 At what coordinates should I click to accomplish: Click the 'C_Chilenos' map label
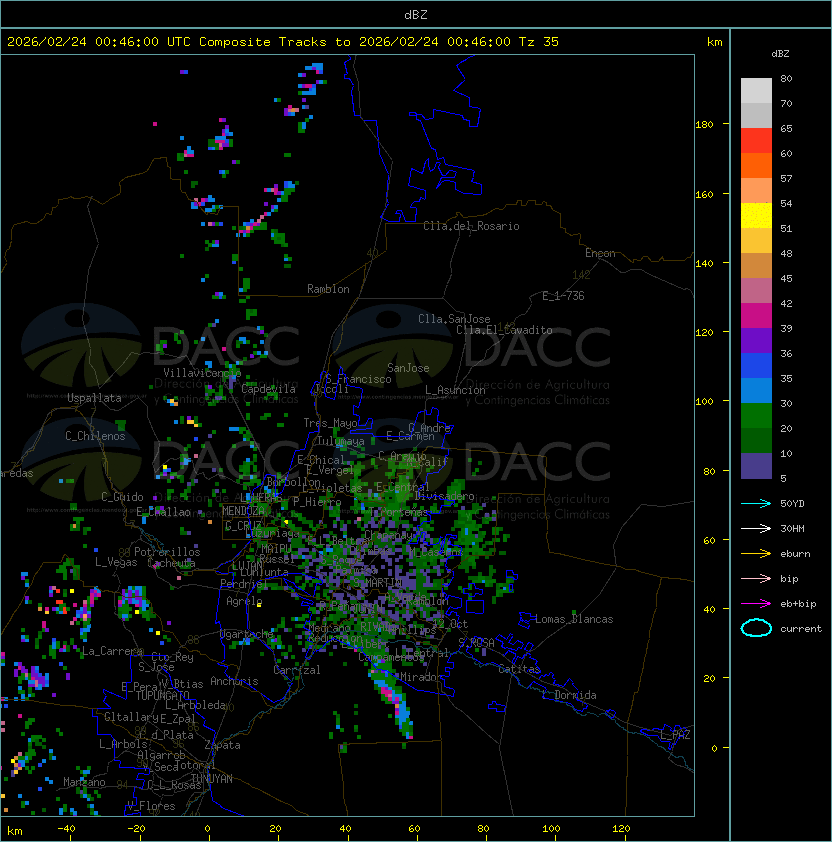point(95,436)
